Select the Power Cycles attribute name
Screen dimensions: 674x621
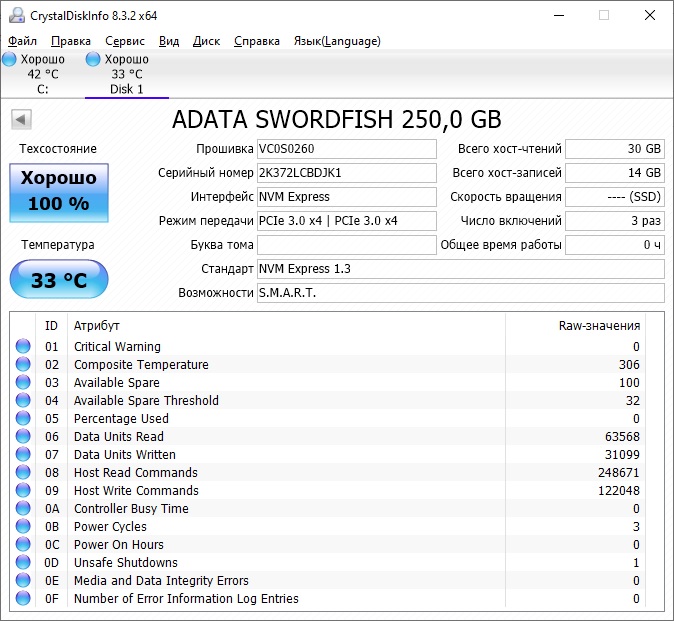[x=110, y=526]
